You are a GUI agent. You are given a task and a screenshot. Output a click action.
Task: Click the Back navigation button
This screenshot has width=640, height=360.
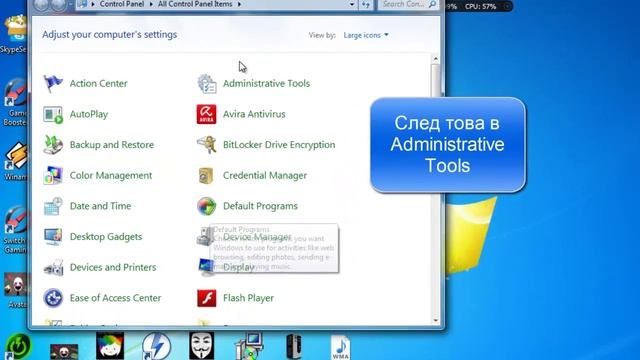coord(41,4)
